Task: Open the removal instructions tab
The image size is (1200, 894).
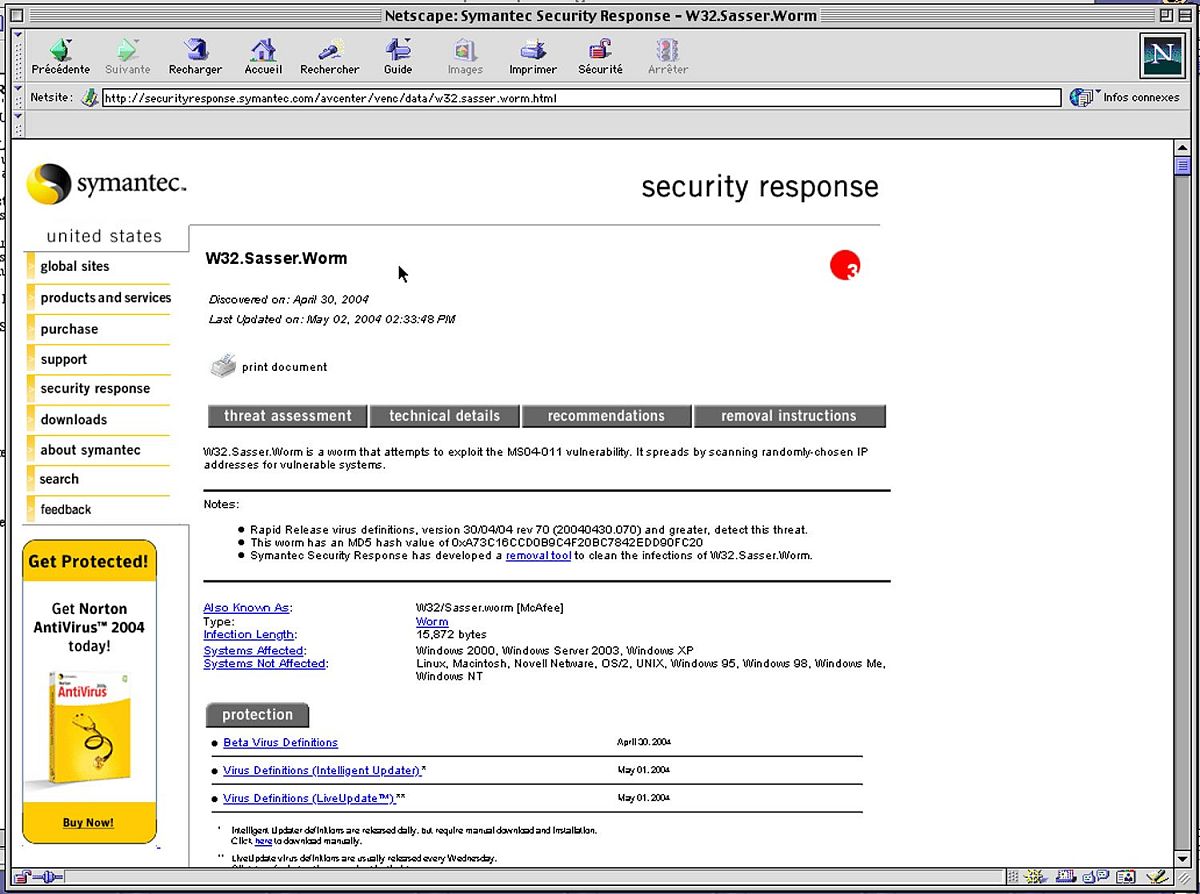Action: [789, 416]
